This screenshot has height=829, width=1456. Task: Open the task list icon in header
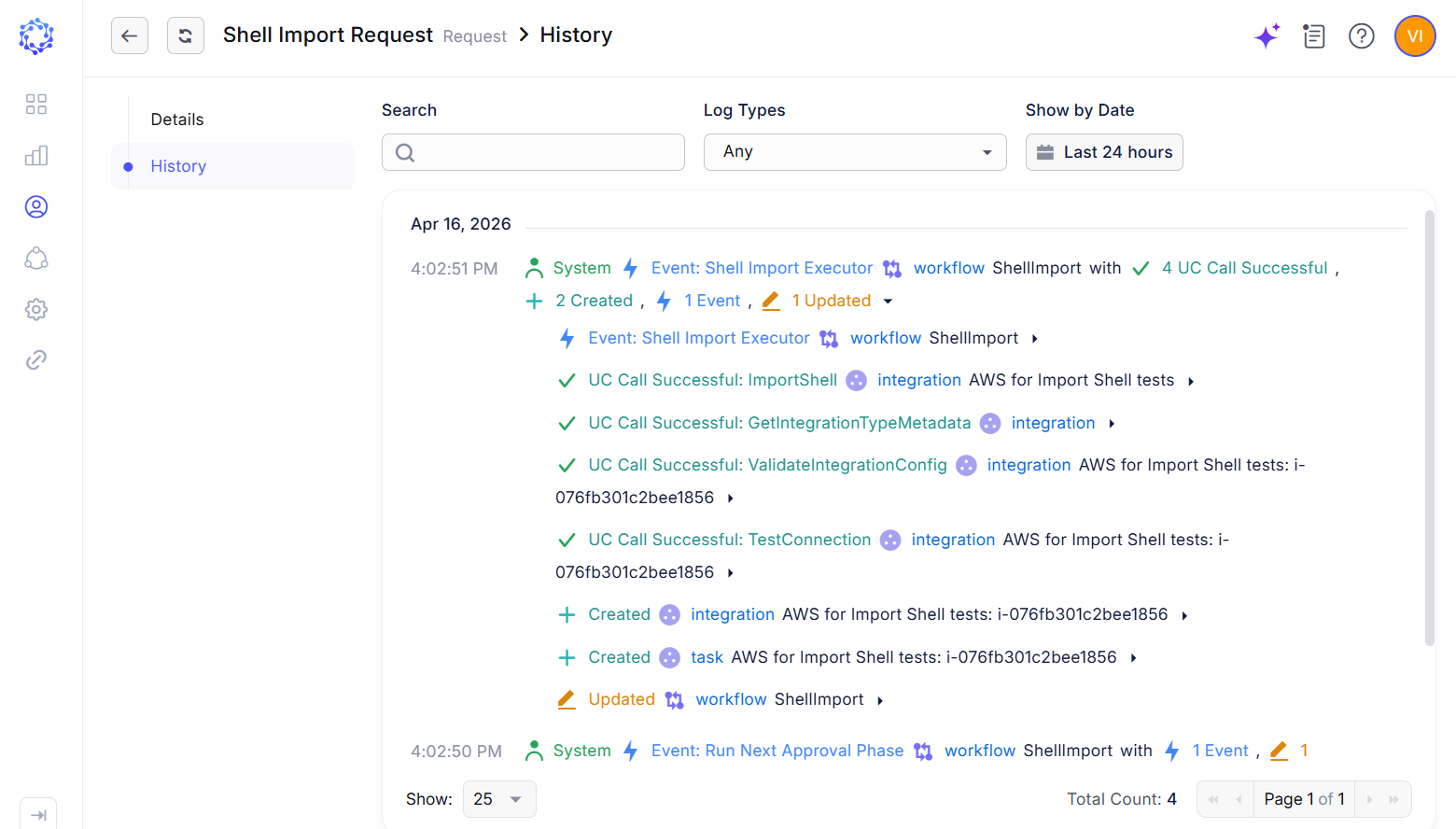1314,36
